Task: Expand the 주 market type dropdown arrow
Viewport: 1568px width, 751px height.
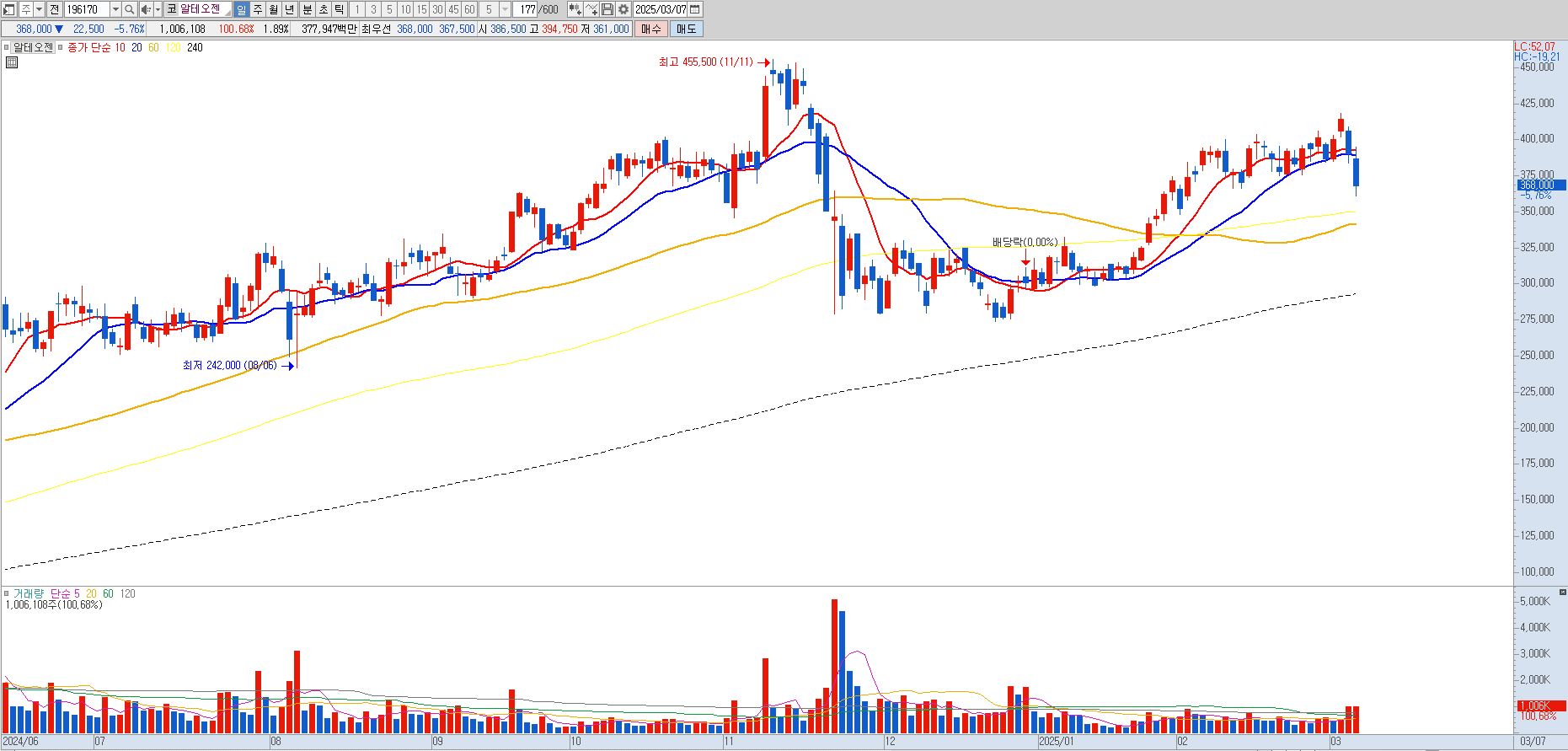Action: click(39, 9)
